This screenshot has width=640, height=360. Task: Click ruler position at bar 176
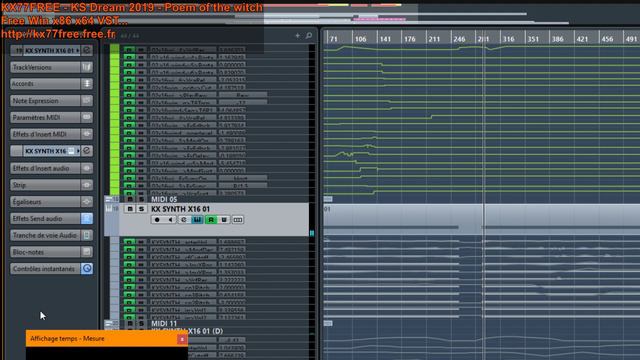coord(410,39)
